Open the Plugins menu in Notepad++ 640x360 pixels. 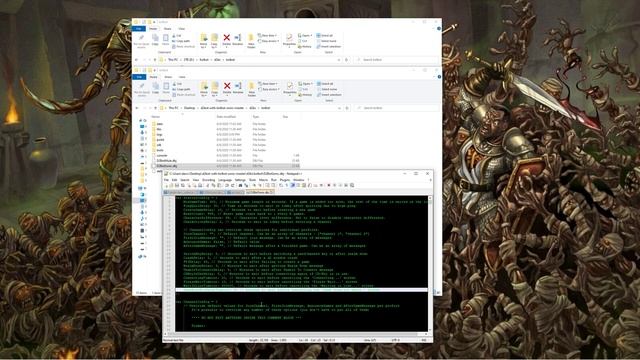284,180
